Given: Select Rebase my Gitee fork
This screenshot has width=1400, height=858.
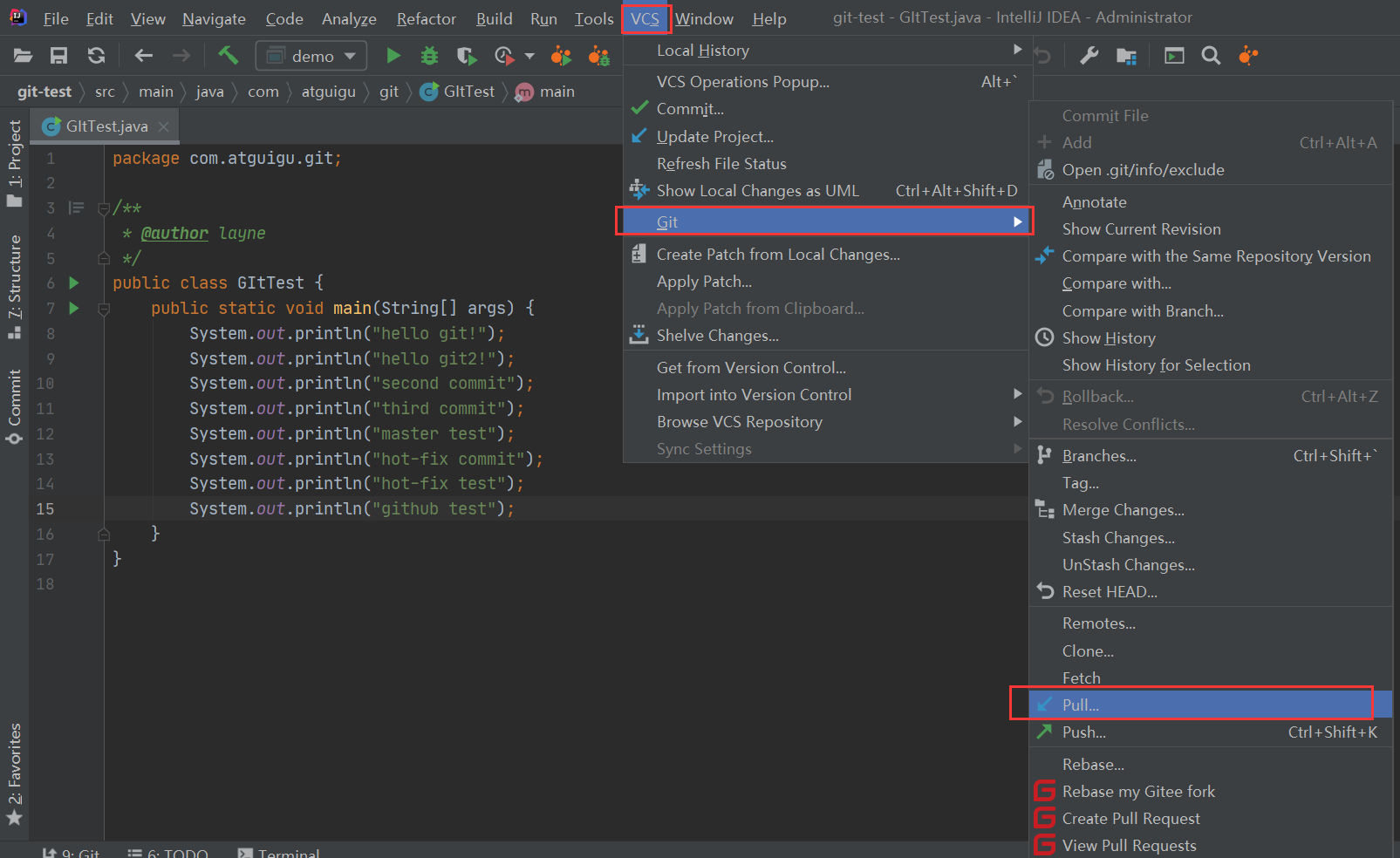Looking at the screenshot, I should (1211, 792).
